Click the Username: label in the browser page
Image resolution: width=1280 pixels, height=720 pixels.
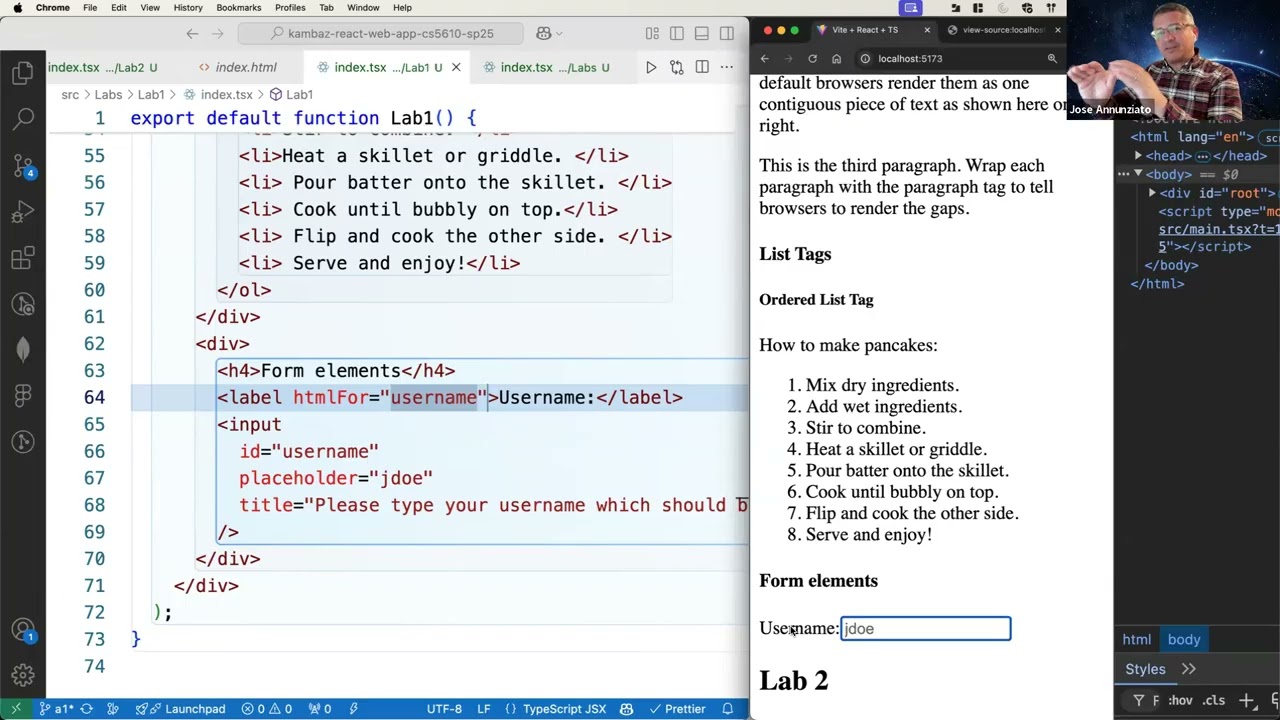click(799, 628)
